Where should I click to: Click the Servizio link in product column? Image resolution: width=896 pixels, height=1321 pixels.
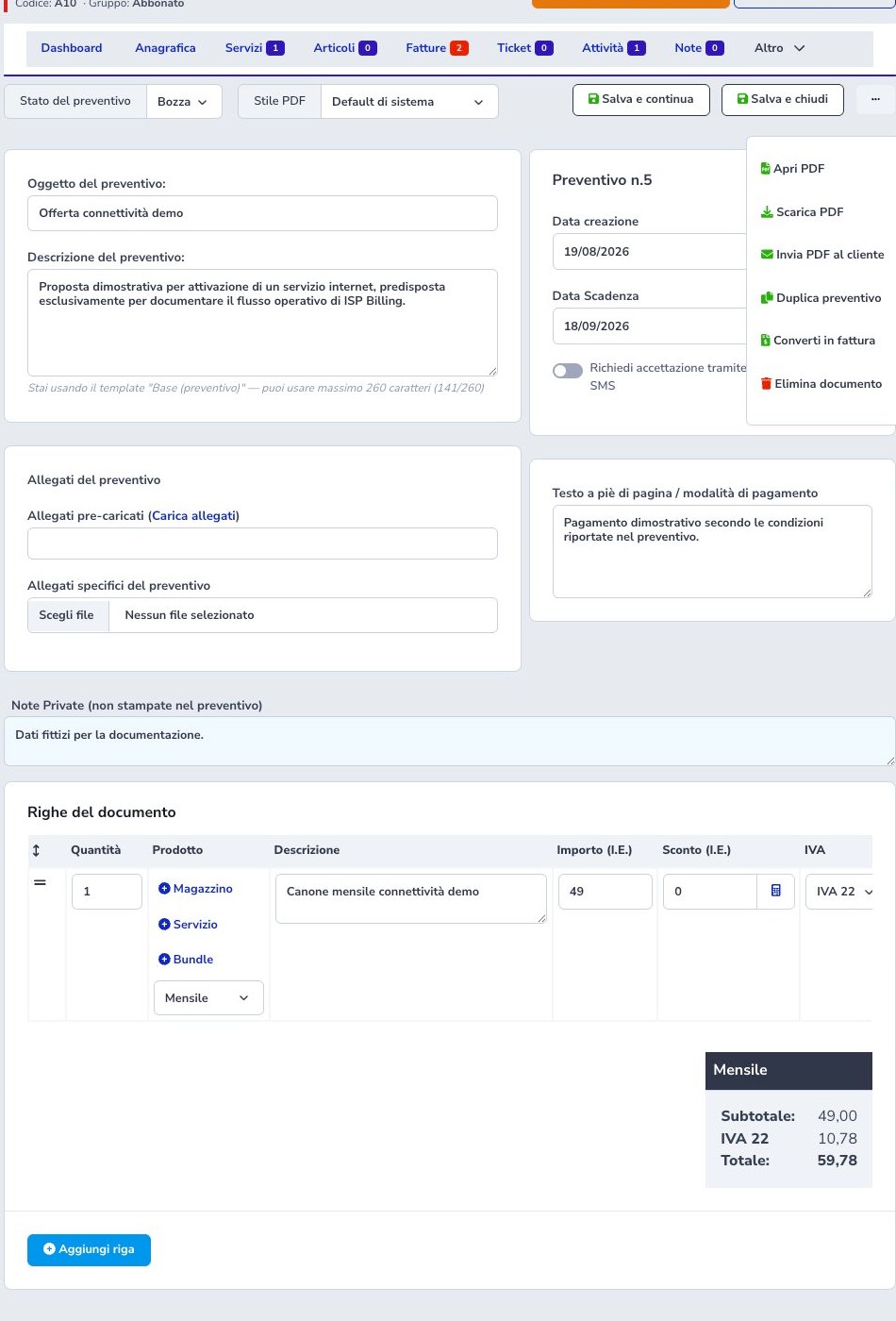coord(195,925)
